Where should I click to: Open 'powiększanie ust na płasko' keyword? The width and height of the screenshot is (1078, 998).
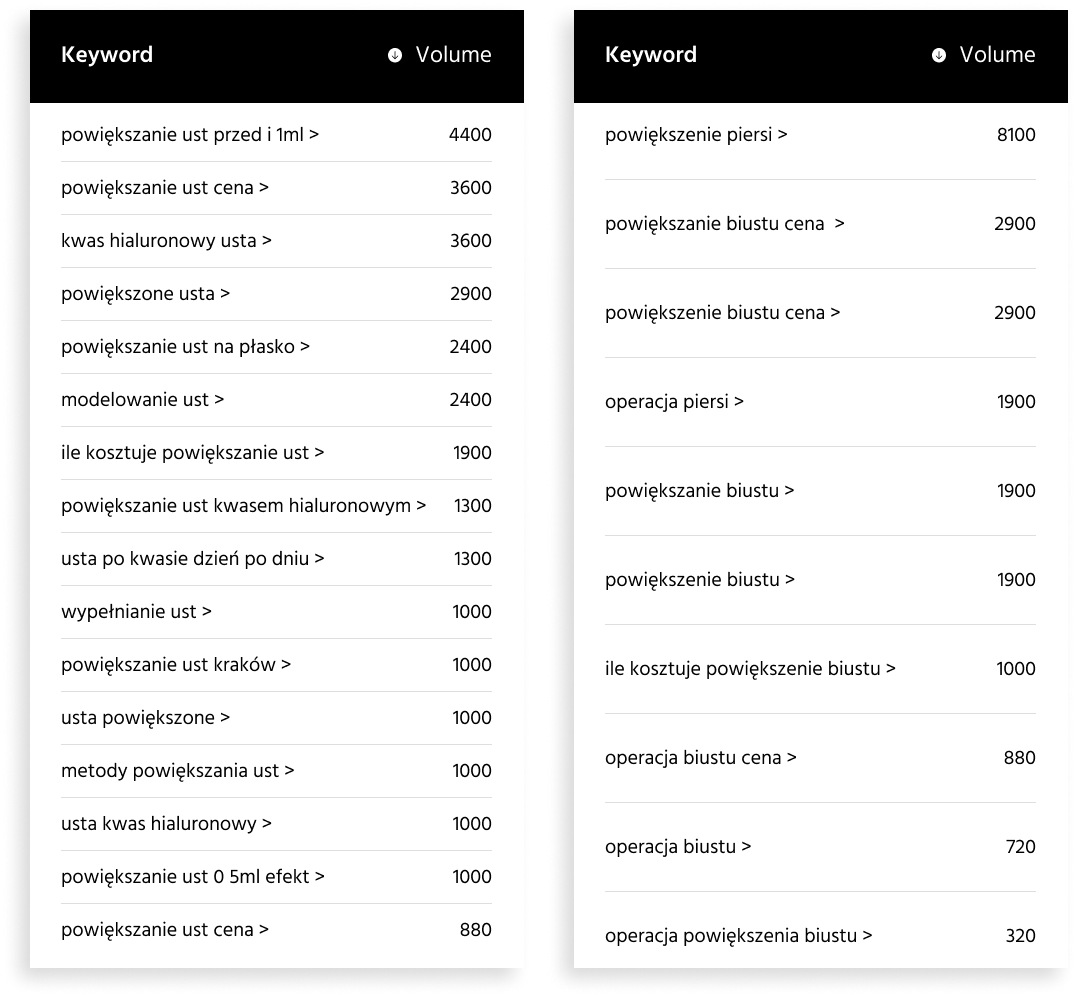pos(186,346)
